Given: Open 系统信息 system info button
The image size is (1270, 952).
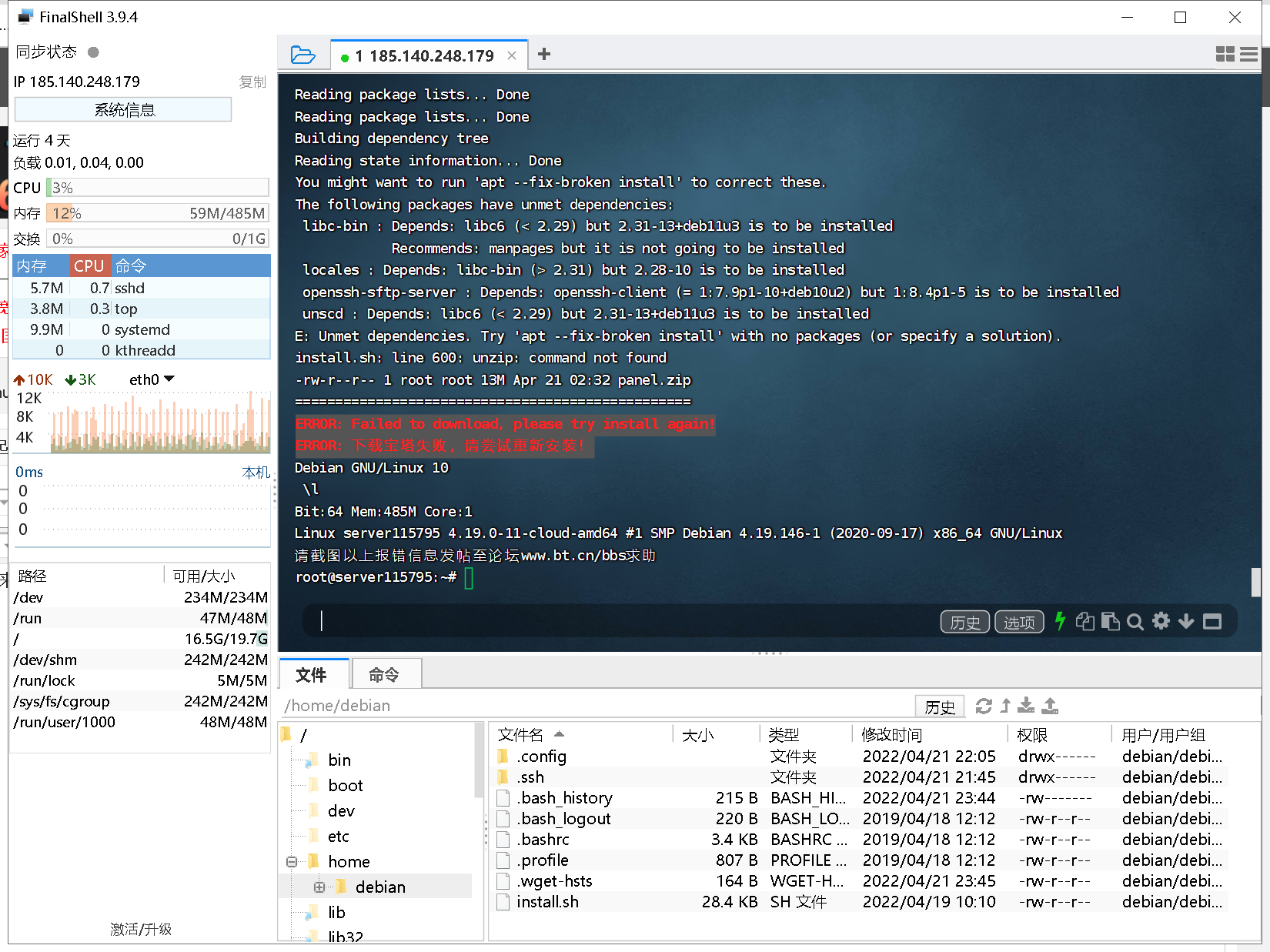Looking at the screenshot, I should point(123,109).
